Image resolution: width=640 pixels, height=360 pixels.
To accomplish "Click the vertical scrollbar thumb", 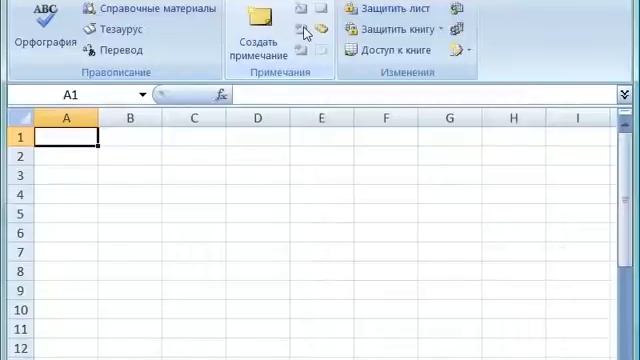I will pos(625,200).
